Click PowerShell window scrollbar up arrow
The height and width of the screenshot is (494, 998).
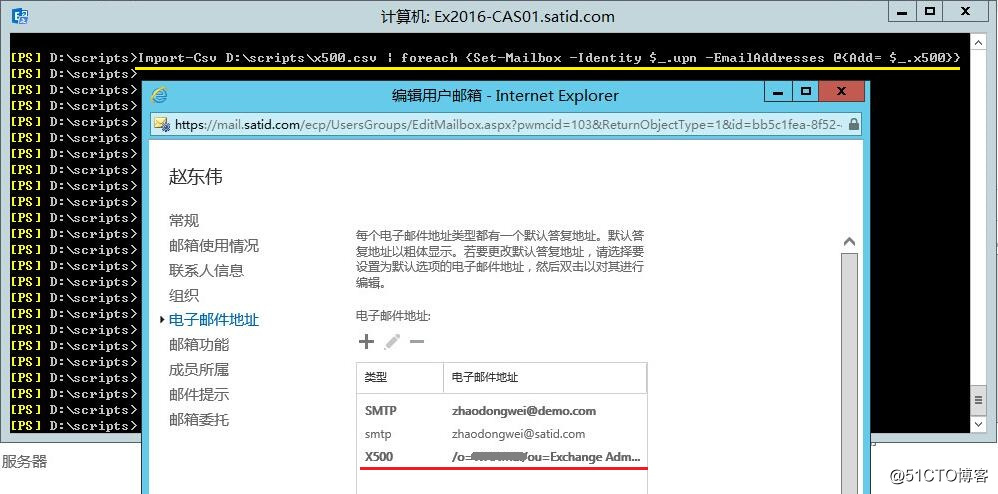tap(979, 42)
